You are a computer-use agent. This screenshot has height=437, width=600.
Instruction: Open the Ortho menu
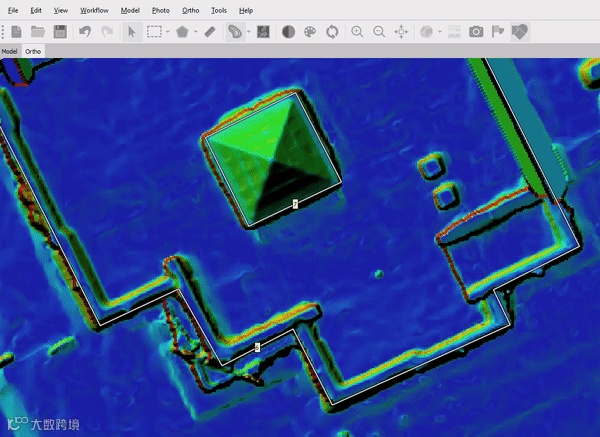click(191, 10)
